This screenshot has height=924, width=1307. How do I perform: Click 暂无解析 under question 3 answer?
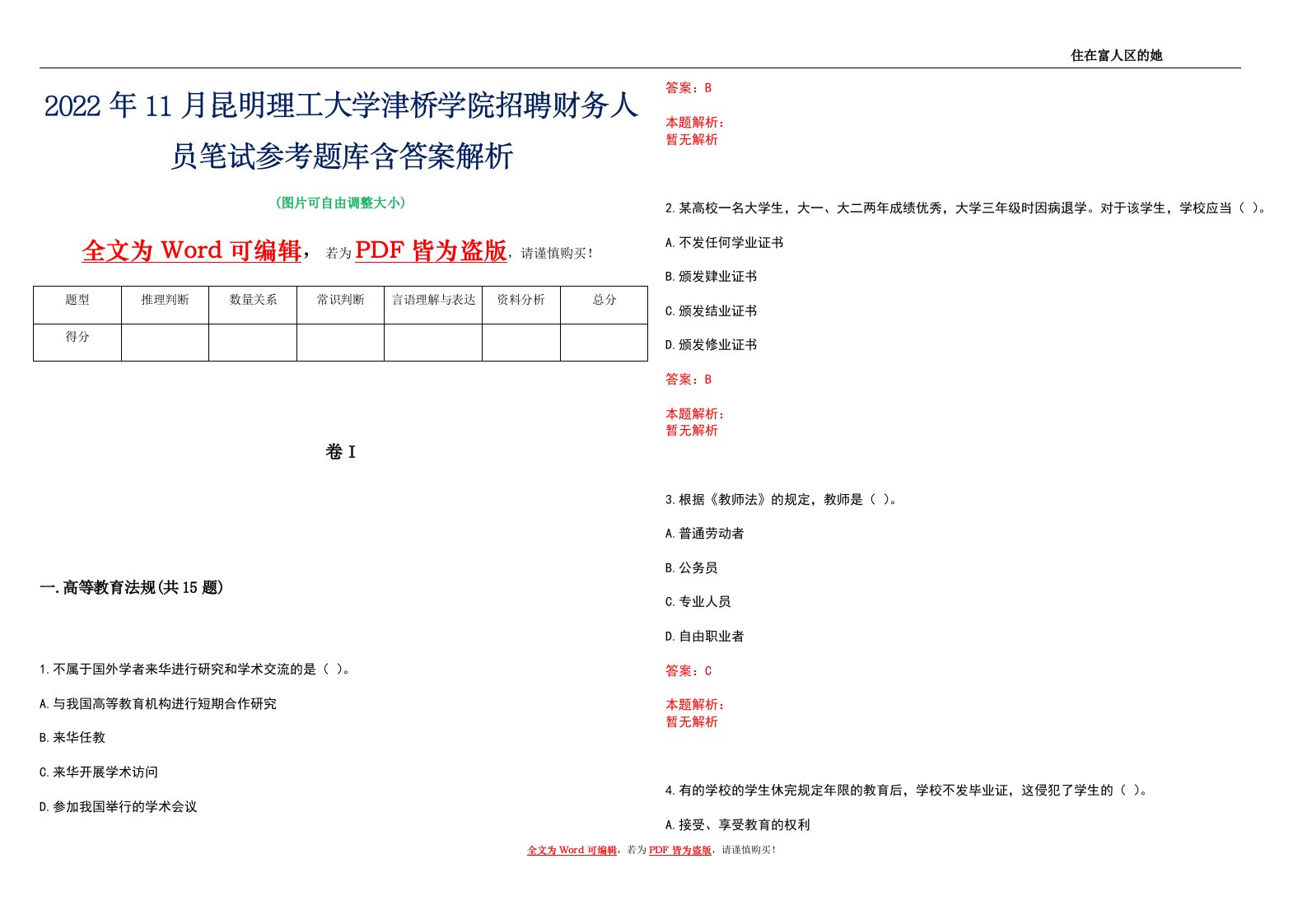[692, 722]
